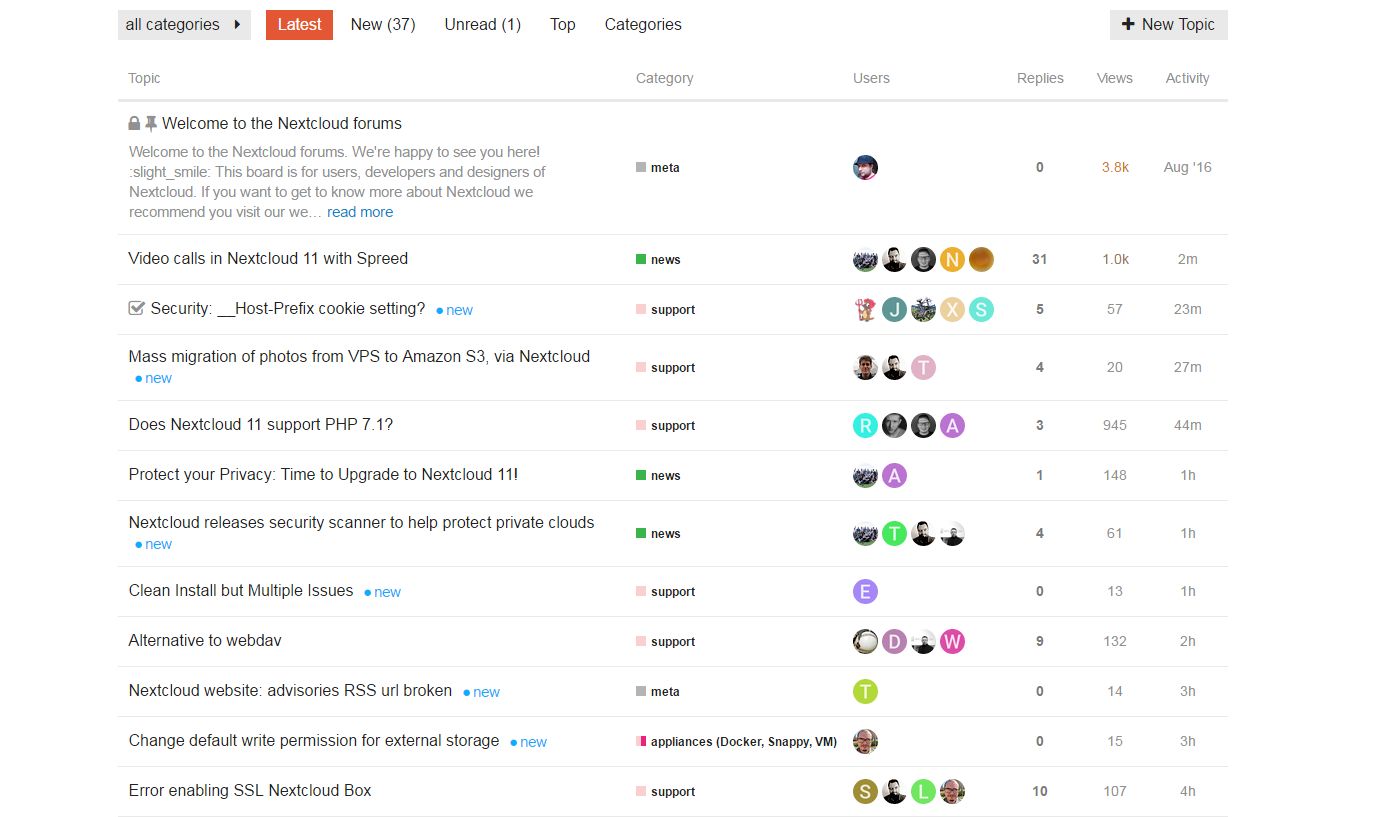This screenshot has height=817, width=1397.
Task: Open appliances (Docker, Snappy, VM) category
Action: [x=737, y=742]
